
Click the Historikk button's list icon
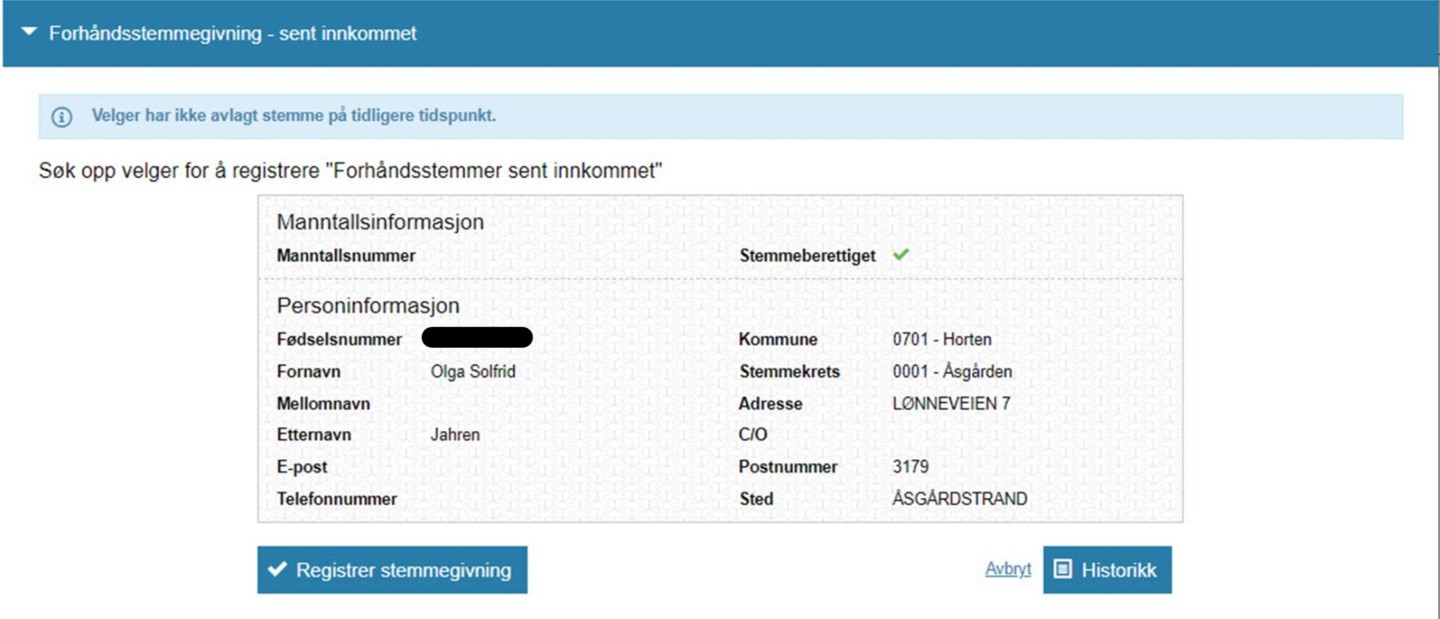pos(1063,570)
